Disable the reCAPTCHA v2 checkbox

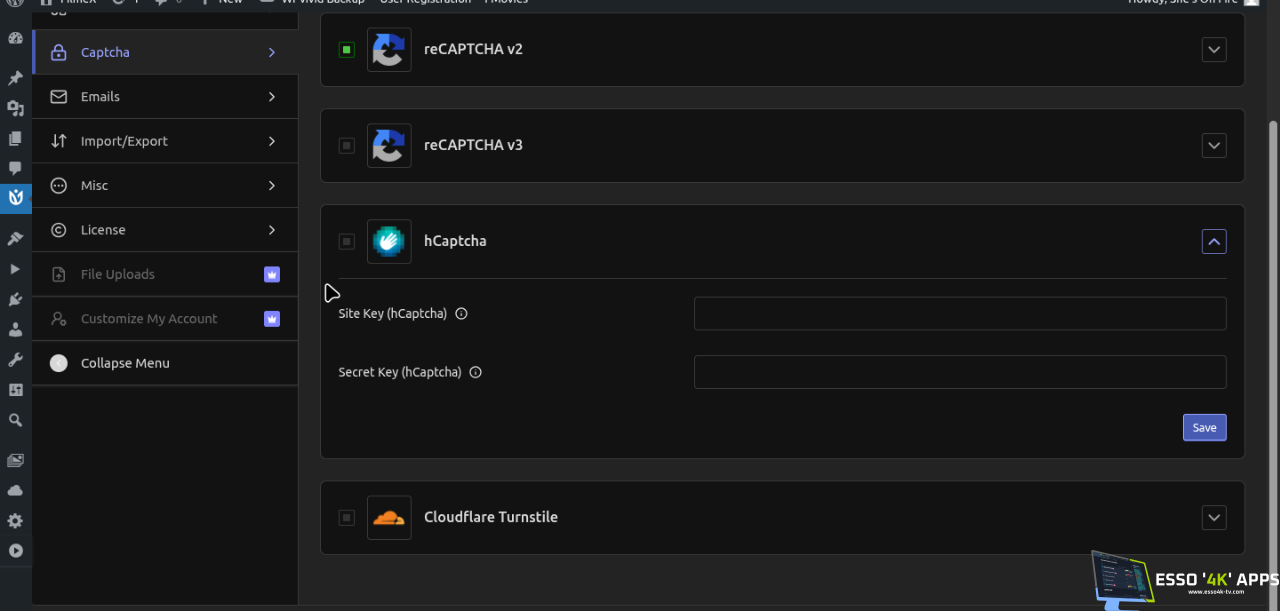coord(346,50)
